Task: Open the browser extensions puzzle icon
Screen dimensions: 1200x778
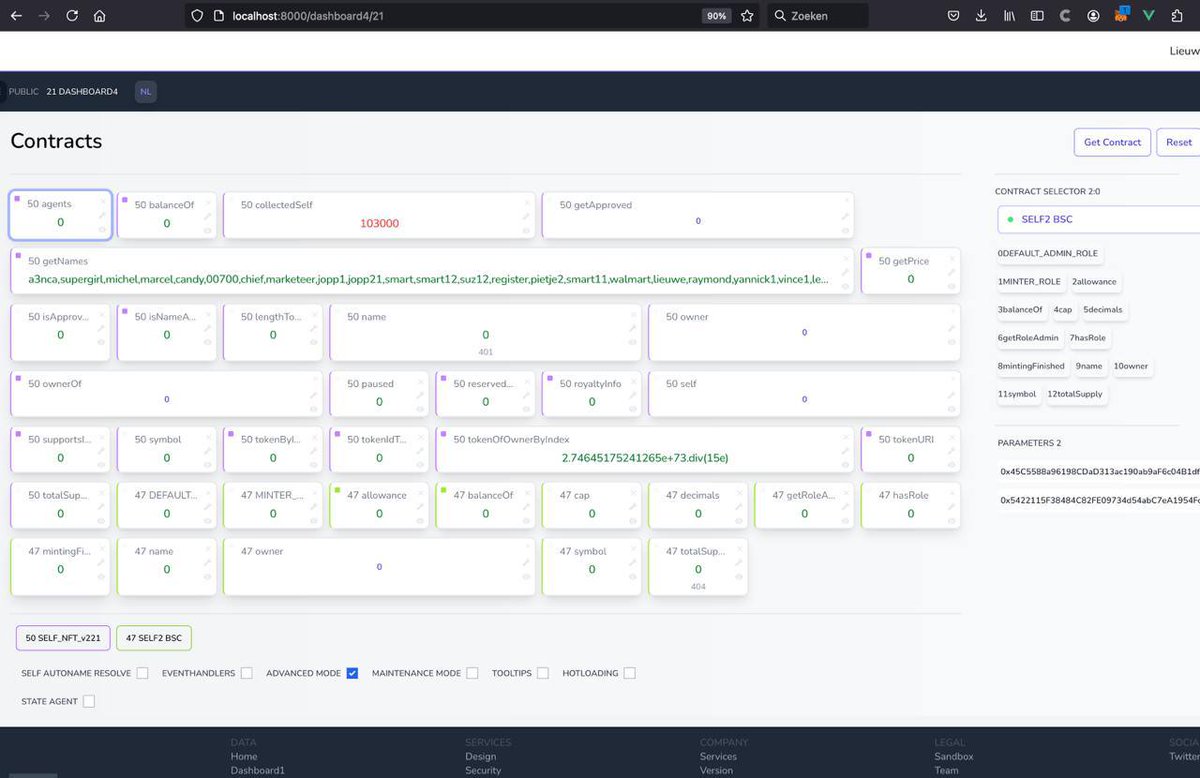Action: pyautogui.click(x=1177, y=16)
